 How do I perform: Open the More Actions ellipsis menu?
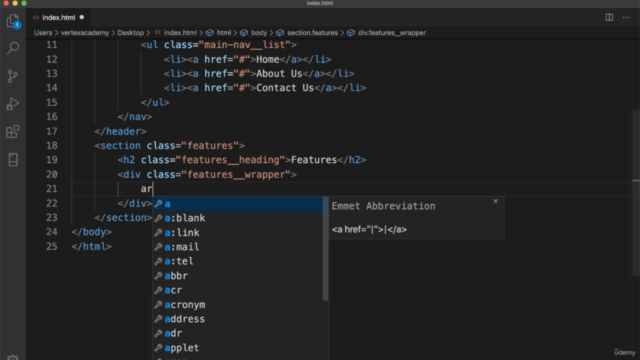(x=626, y=18)
